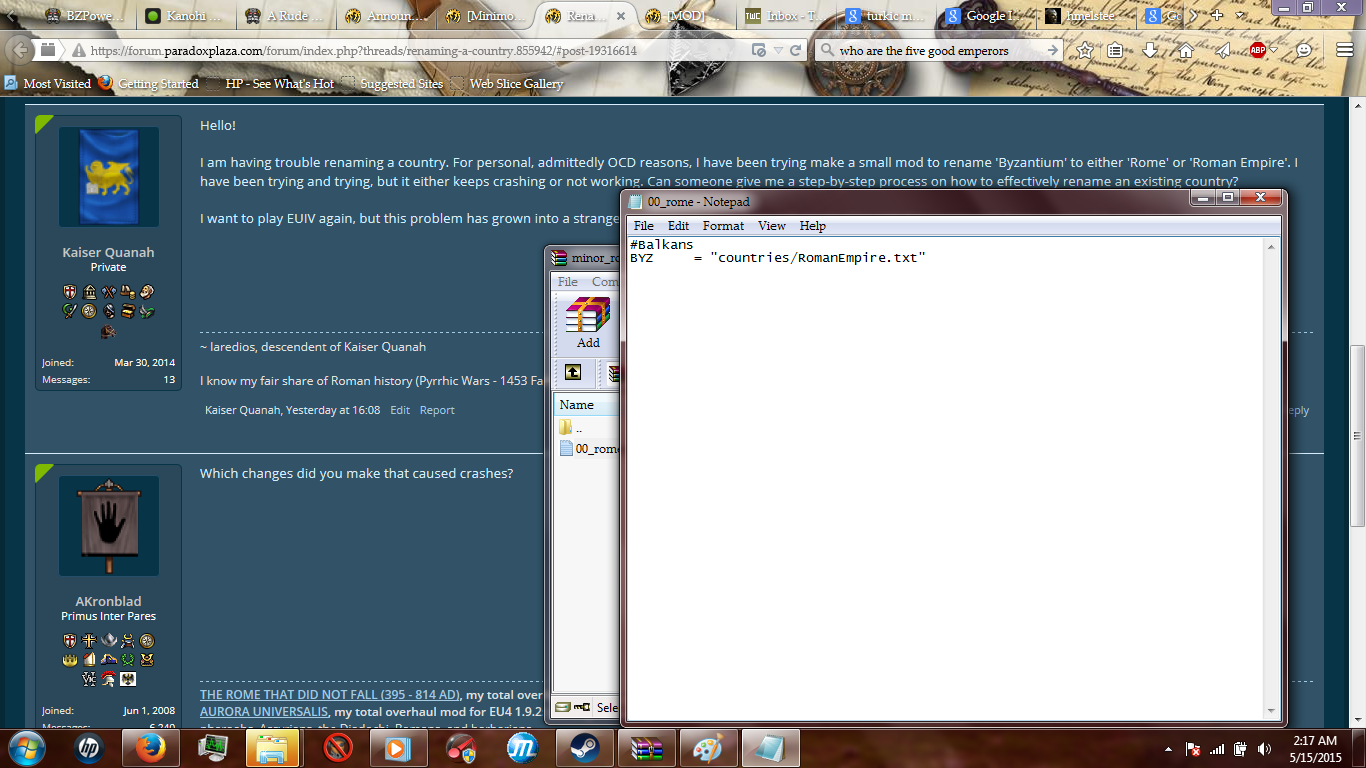Click inside the browser search field
Viewport: 1366px width, 768px height.
tap(930, 48)
